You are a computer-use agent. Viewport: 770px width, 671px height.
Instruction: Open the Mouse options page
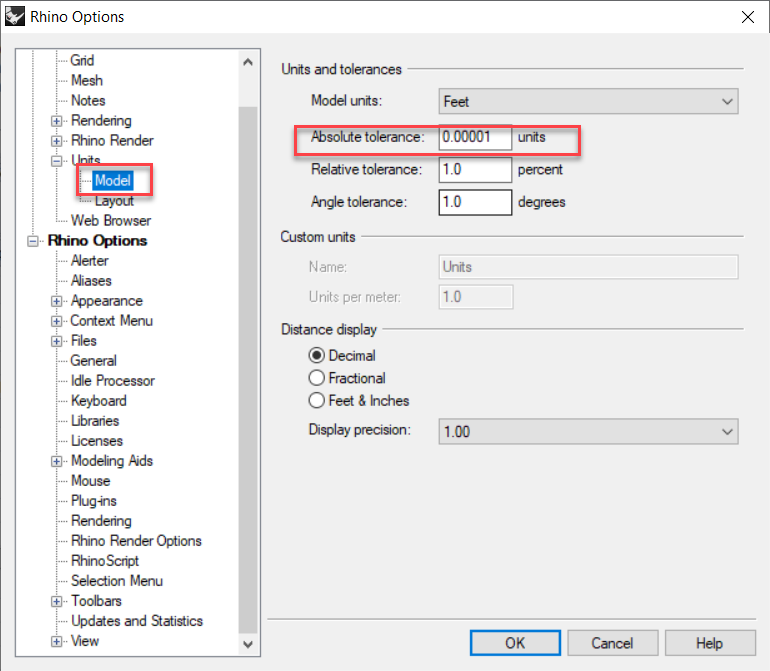(91, 480)
